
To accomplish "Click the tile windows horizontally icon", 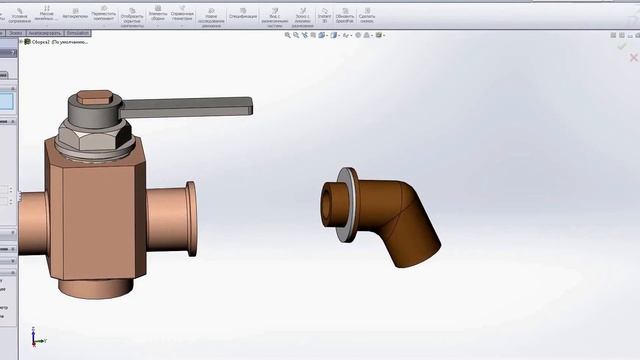I will point(613,36).
